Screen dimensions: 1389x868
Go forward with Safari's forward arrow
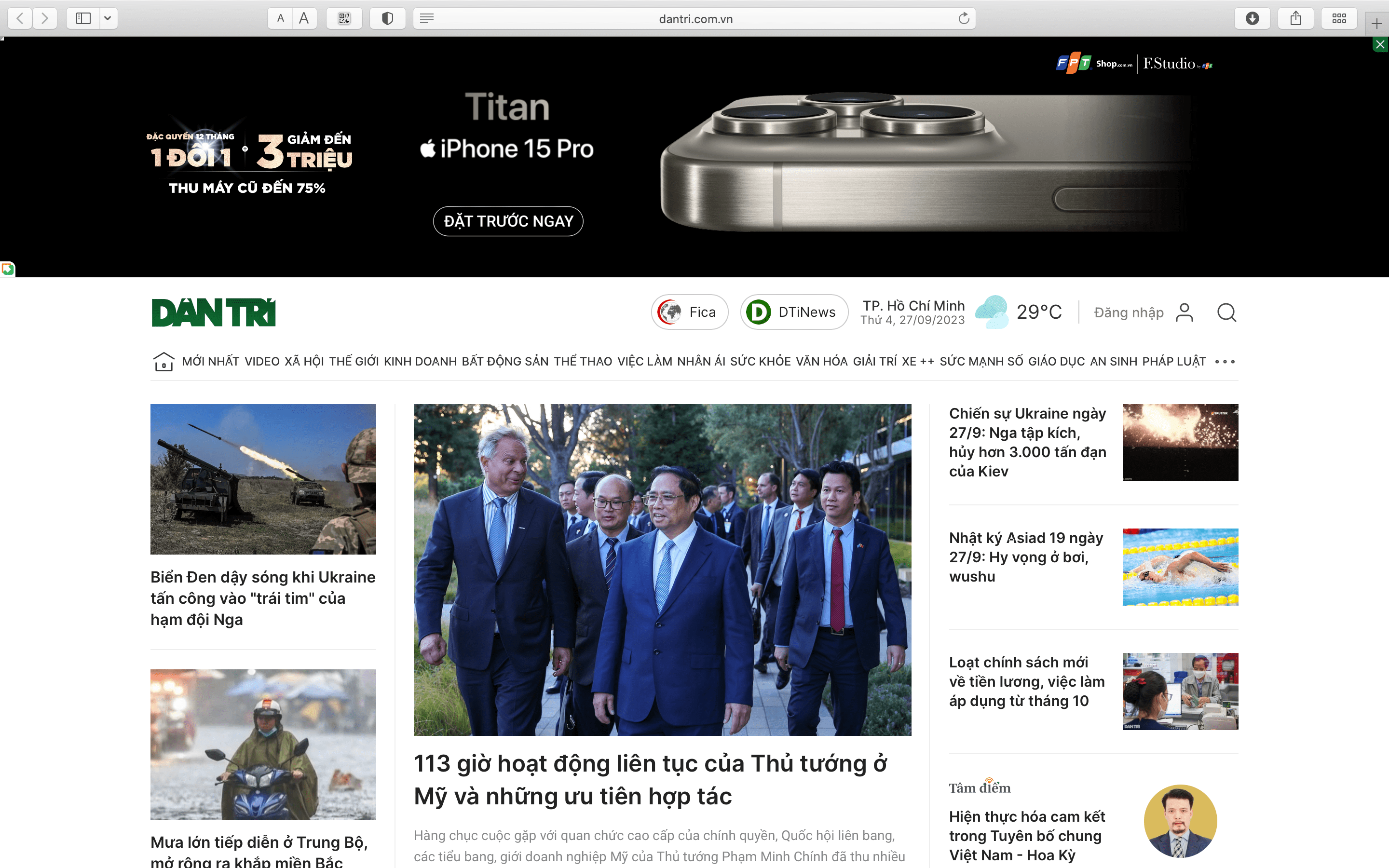[x=45, y=18]
